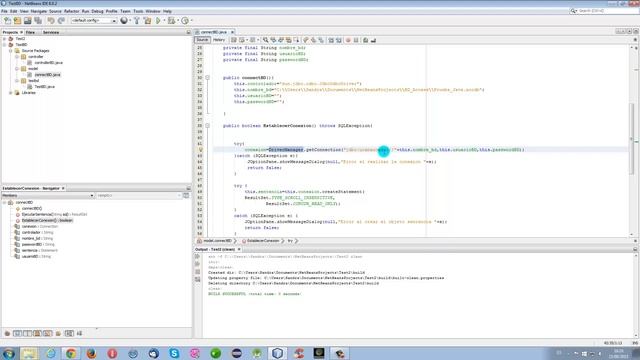
Task: Click the Save All toolbar icon
Action: coord(38,20)
